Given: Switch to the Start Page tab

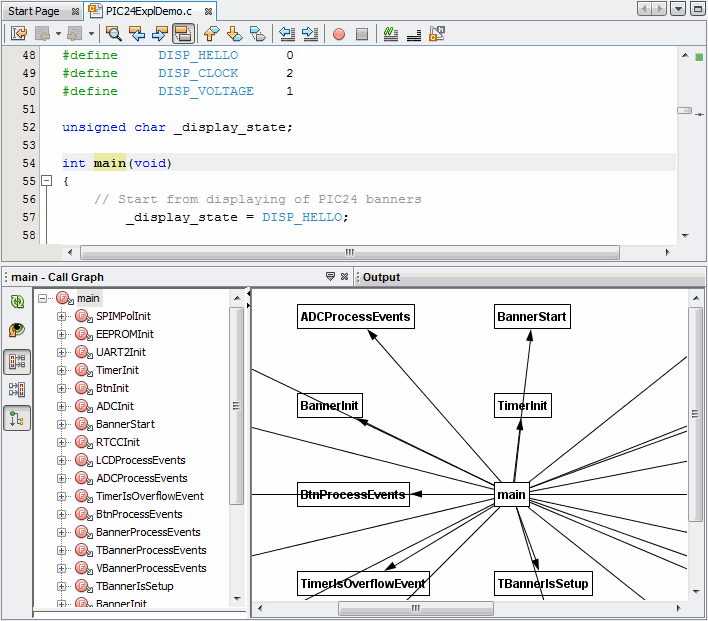Looking at the screenshot, I should click(35, 10).
